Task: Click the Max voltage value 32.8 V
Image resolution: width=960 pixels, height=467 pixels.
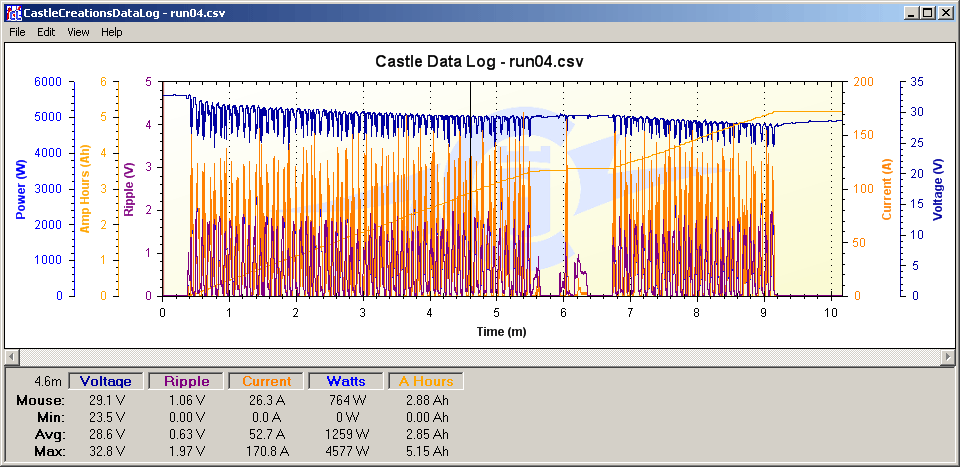Action: (x=106, y=452)
